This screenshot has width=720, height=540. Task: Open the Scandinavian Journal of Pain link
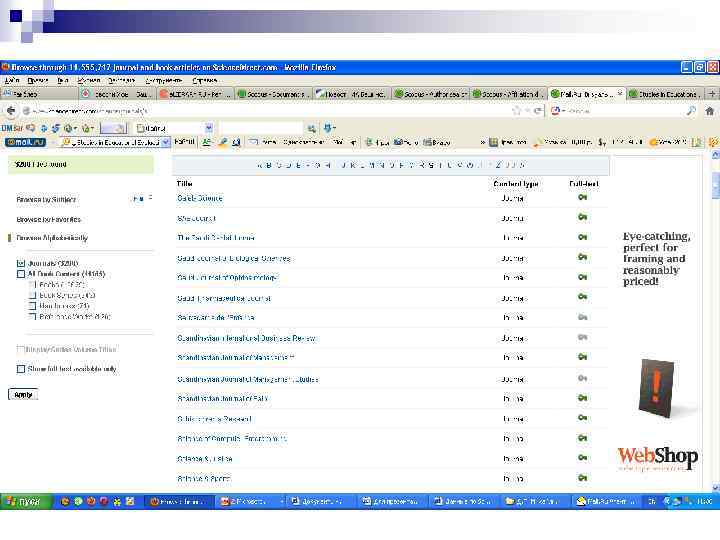pyautogui.click(x=222, y=398)
